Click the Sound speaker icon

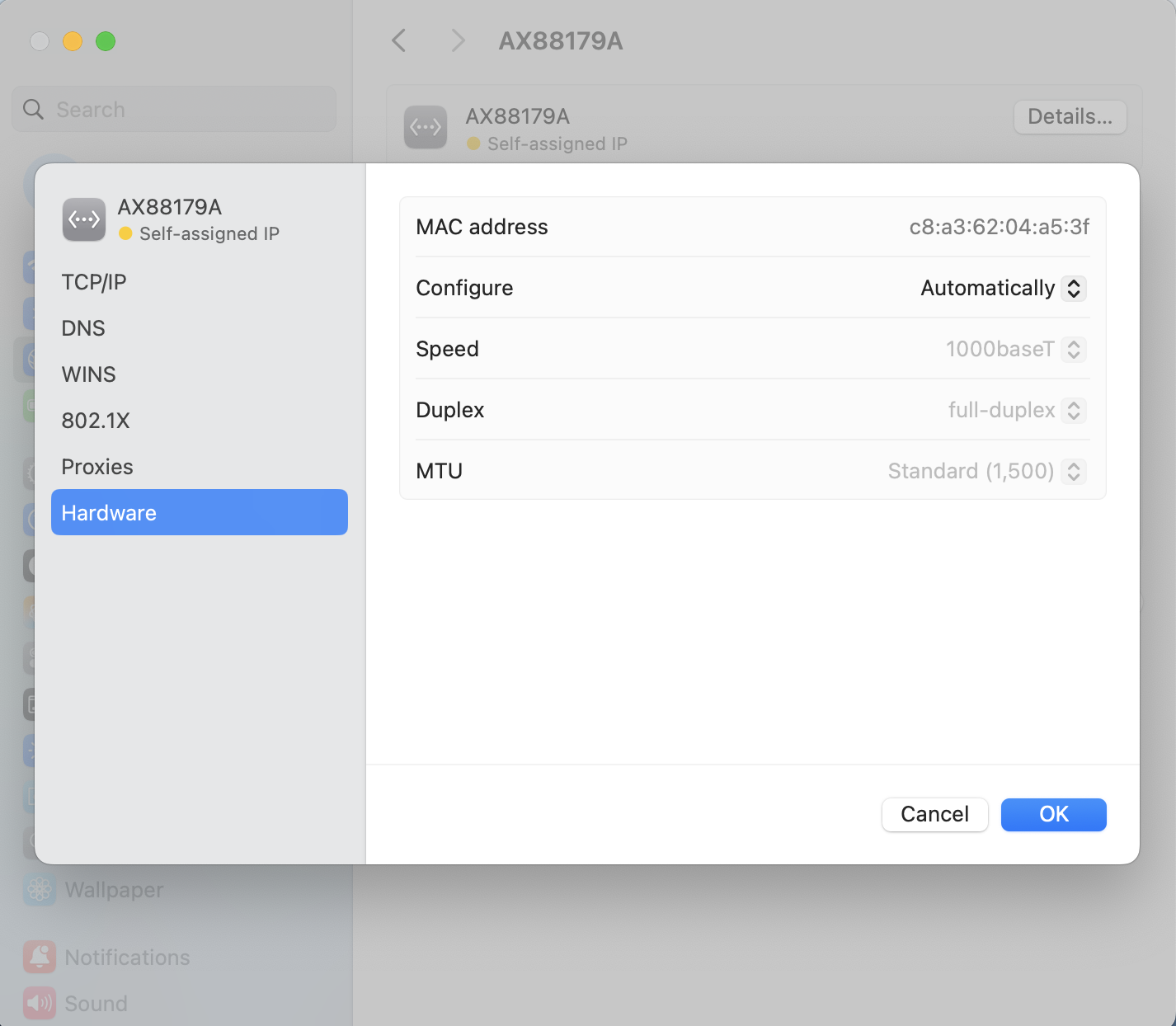pos(40,1003)
